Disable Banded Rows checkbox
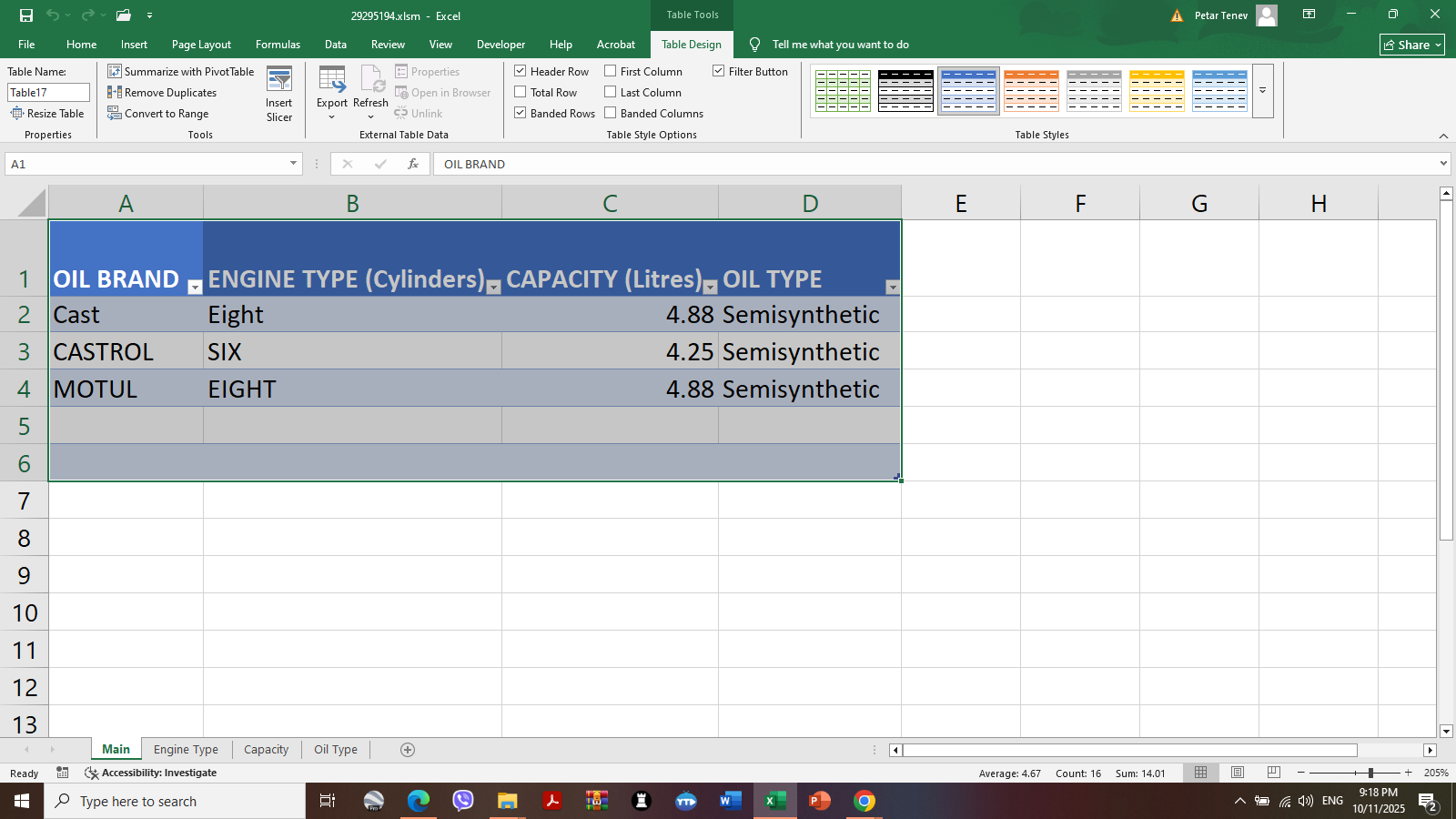 click(521, 113)
